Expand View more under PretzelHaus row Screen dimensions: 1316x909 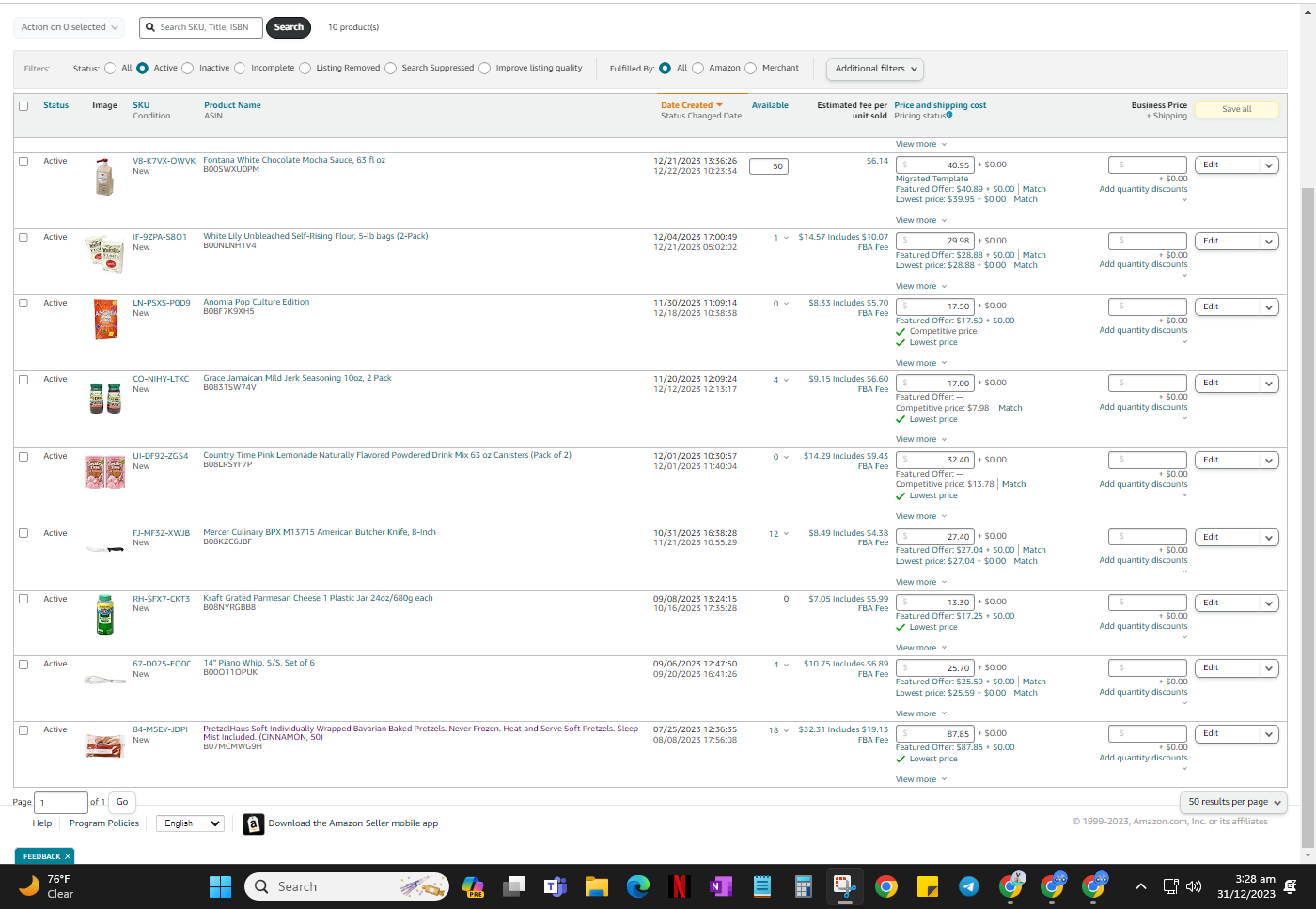[x=921, y=779]
